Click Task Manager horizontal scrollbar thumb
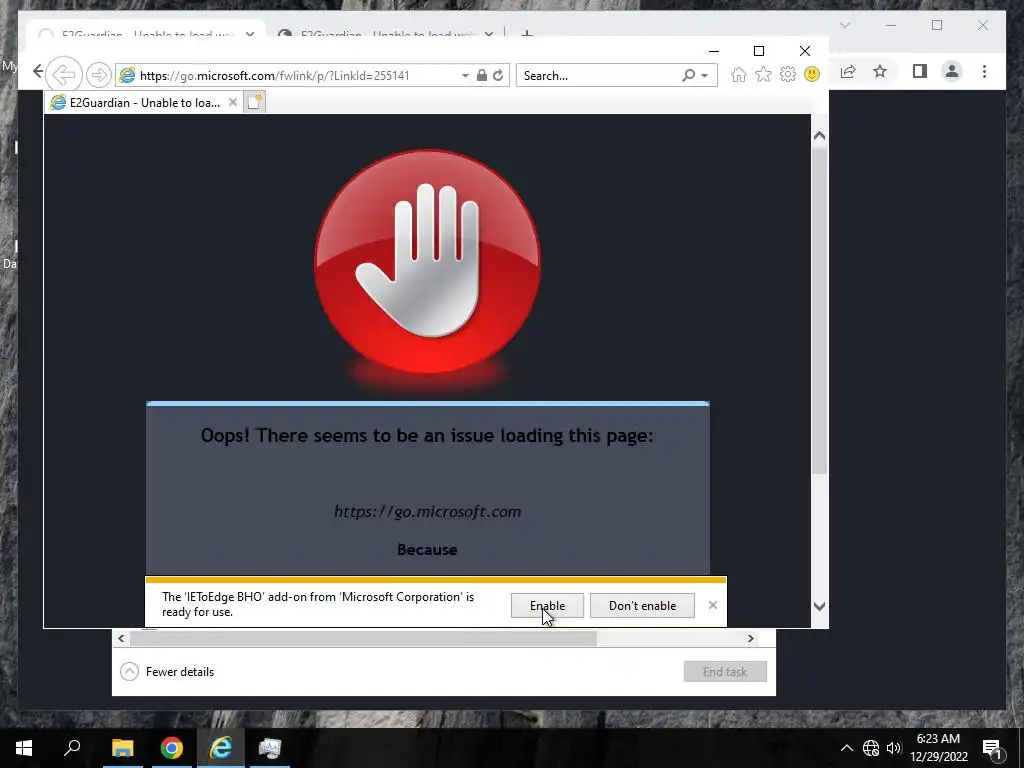This screenshot has height=768, width=1024. coord(363,638)
